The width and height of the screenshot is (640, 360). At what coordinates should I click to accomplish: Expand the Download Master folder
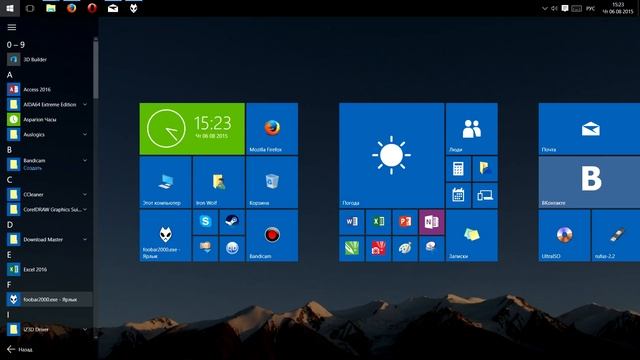[84, 240]
